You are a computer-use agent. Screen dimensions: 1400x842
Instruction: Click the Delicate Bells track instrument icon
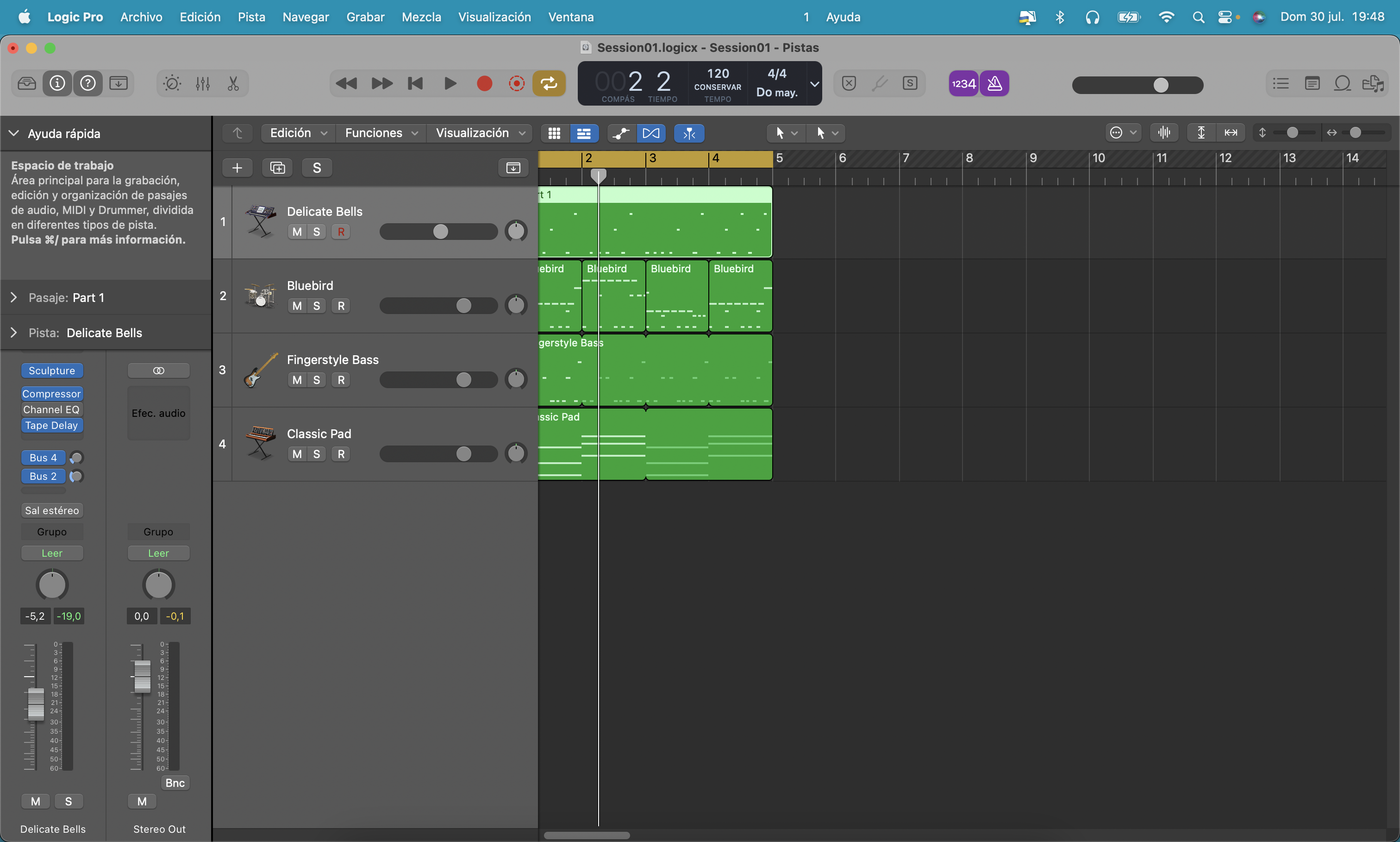(260, 221)
